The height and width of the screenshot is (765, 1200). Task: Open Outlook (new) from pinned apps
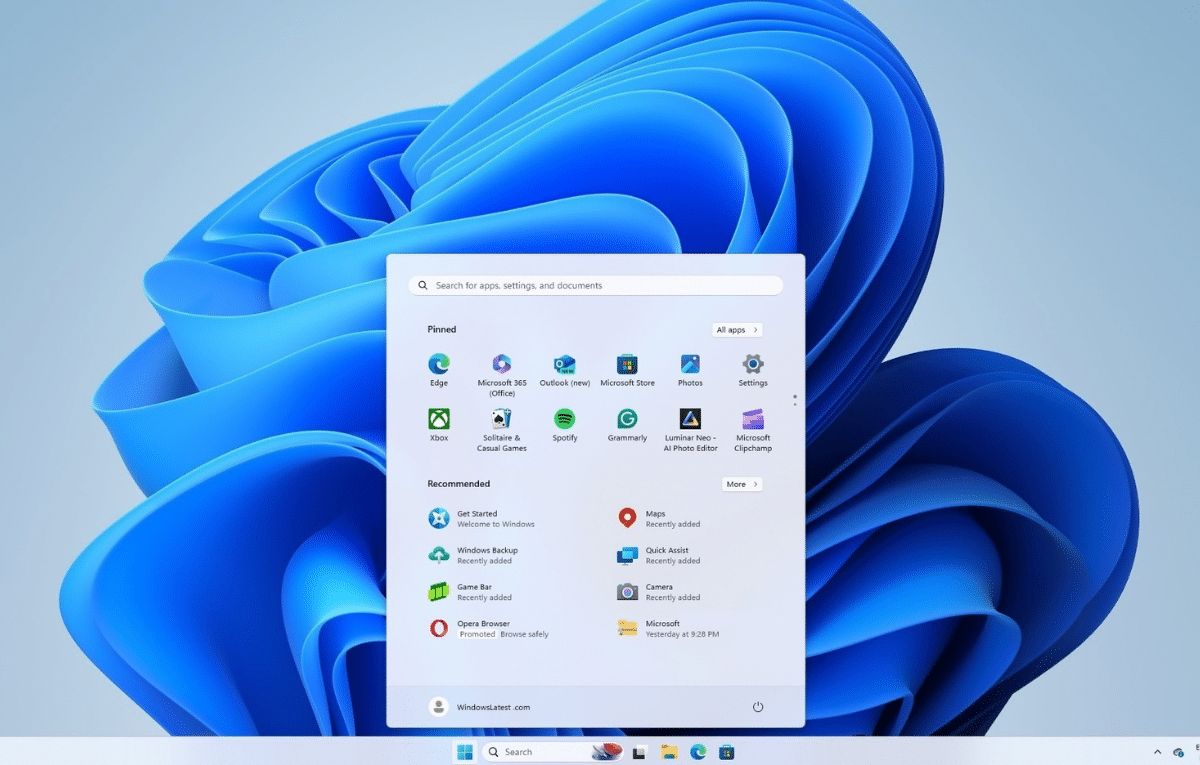pyautogui.click(x=564, y=365)
